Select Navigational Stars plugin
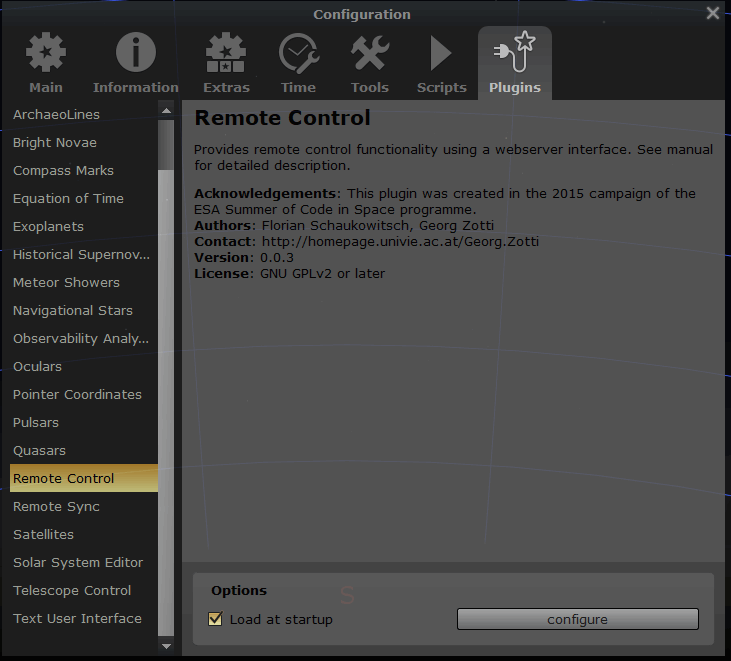Image resolution: width=731 pixels, height=661 pixels. 84,310
